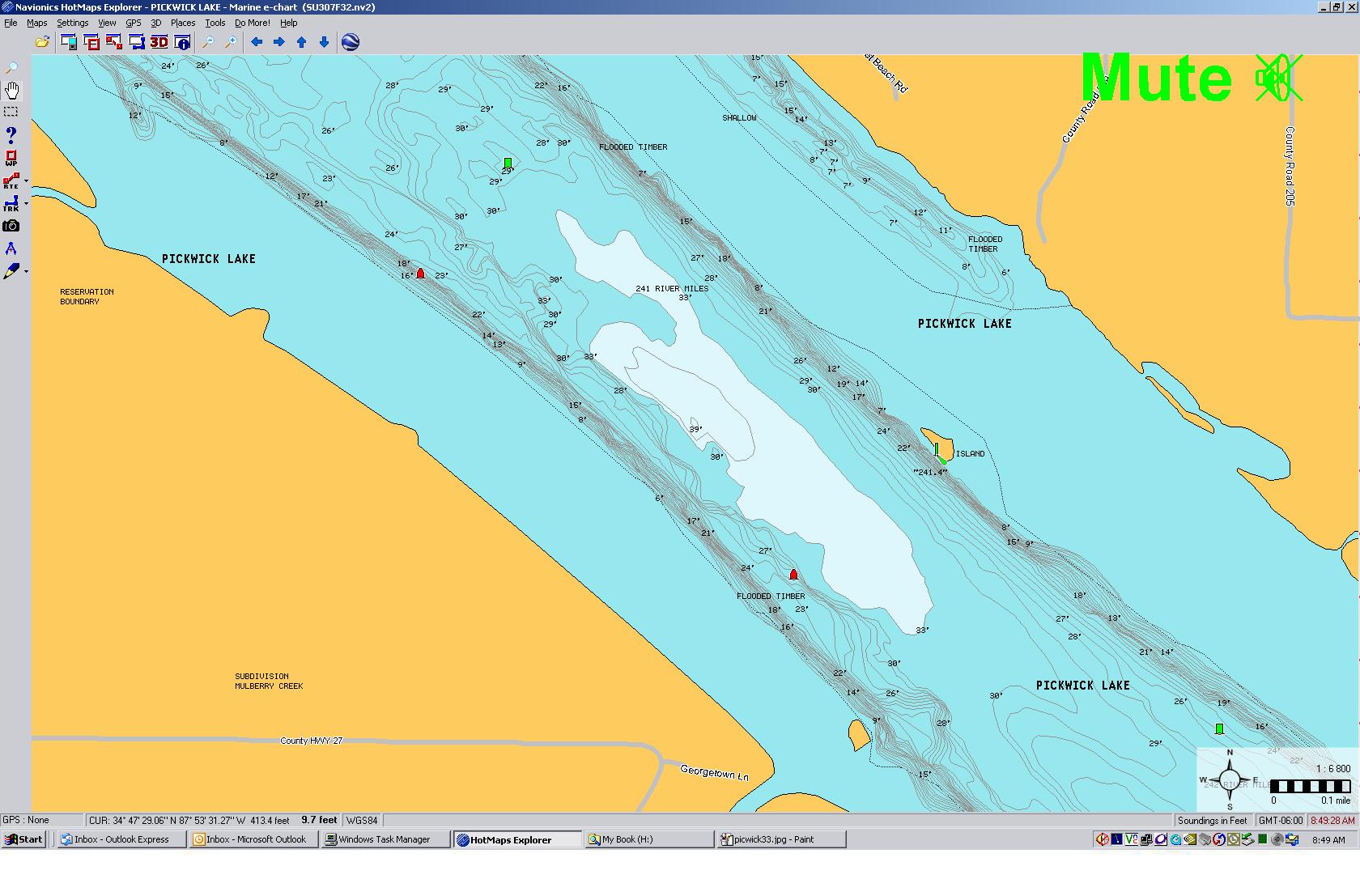
Task: Expand the TRK track tool dropdown arrow
Action: (27, 204)
